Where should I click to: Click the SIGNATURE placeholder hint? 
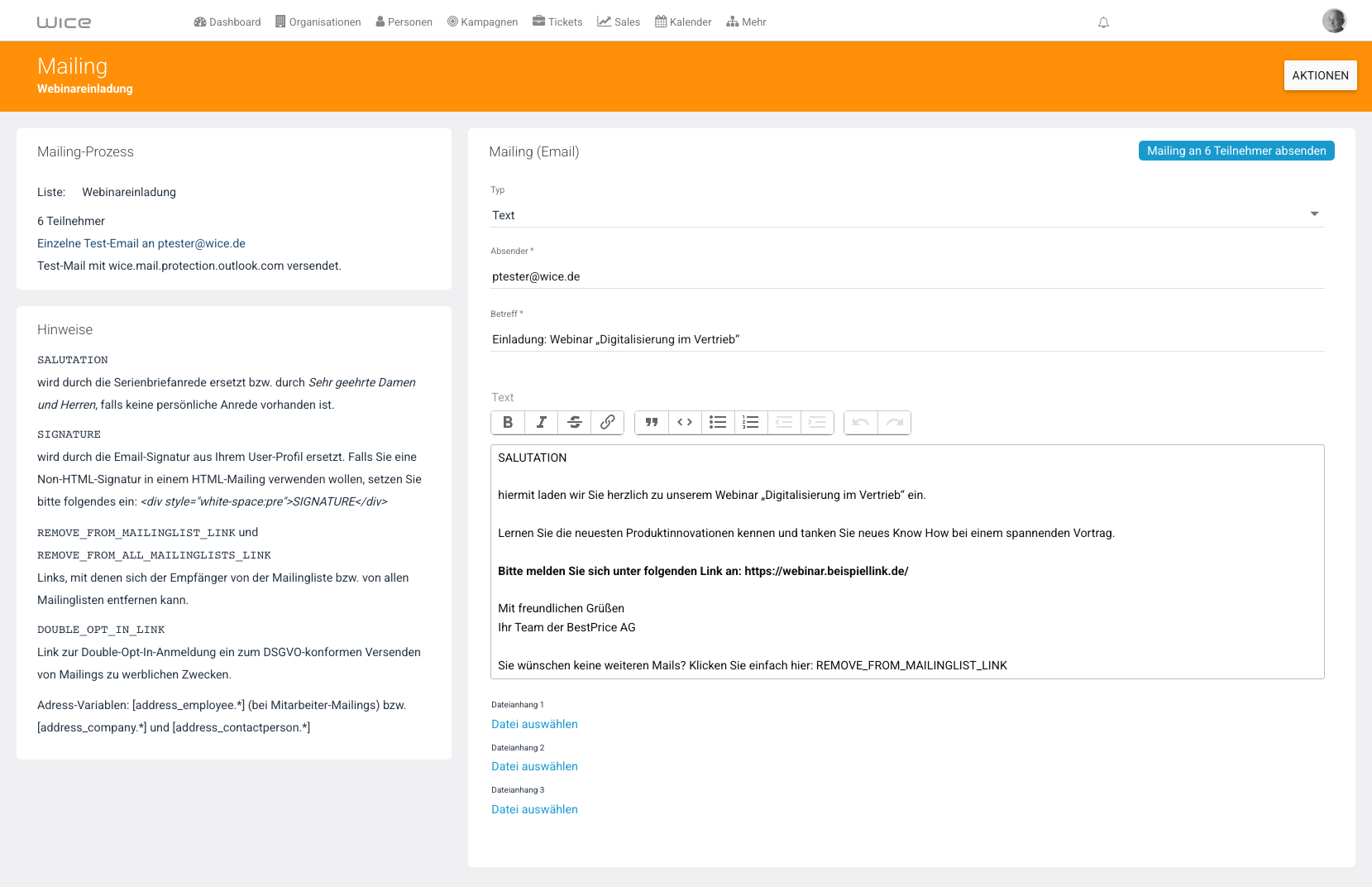point(69,434)
